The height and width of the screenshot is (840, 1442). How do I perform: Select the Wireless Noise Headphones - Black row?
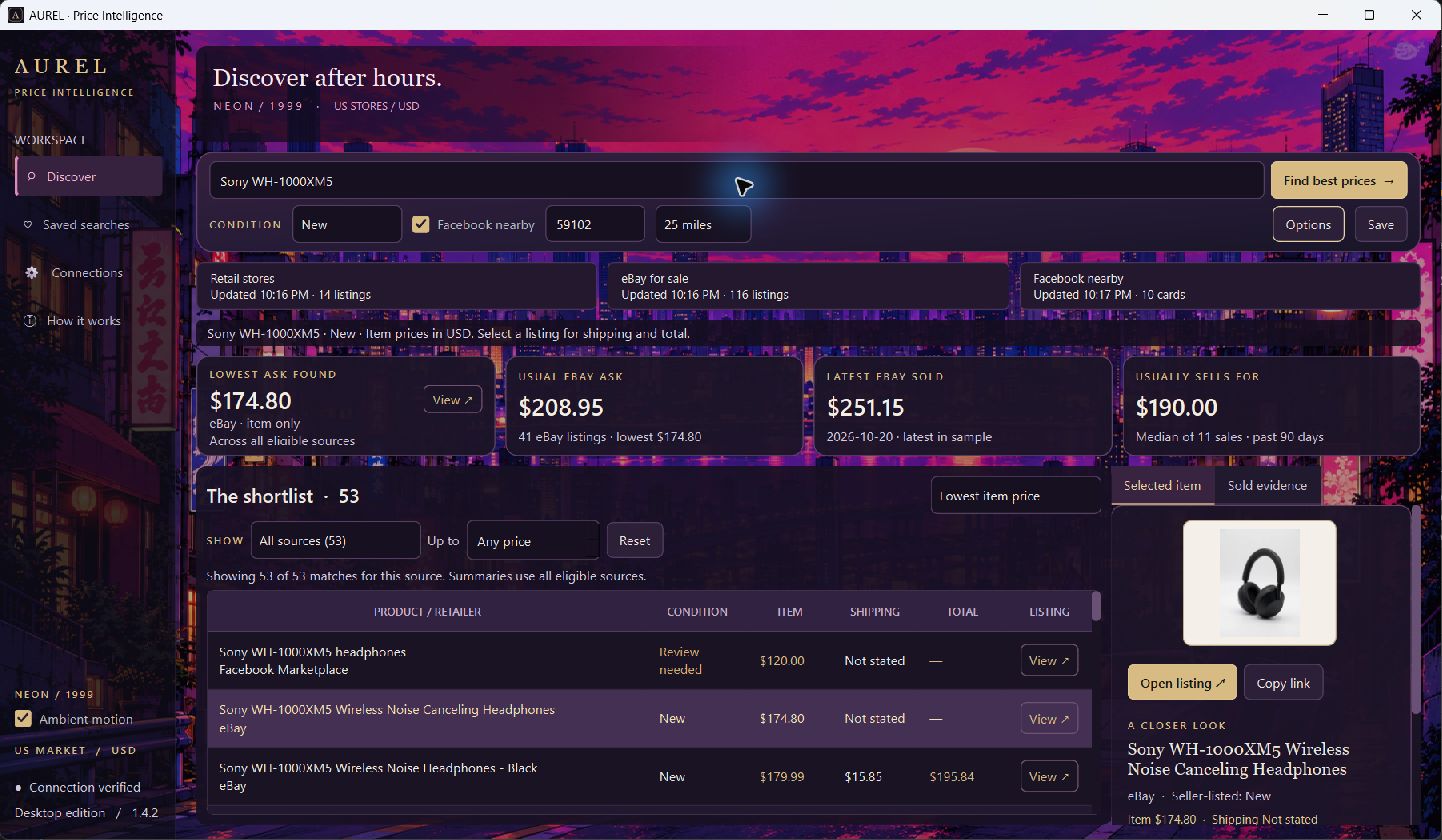coord(650,777)
